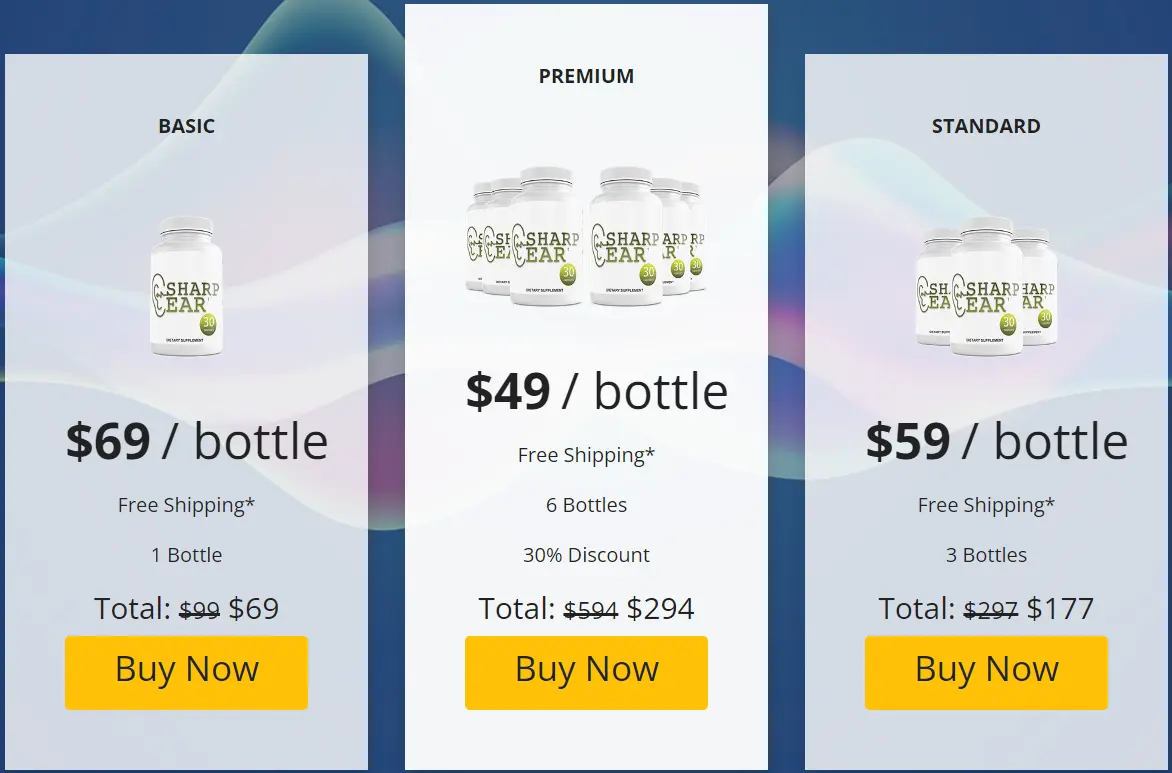Select the BASIC package heading
1172x773 pixels.
(186, 126)
